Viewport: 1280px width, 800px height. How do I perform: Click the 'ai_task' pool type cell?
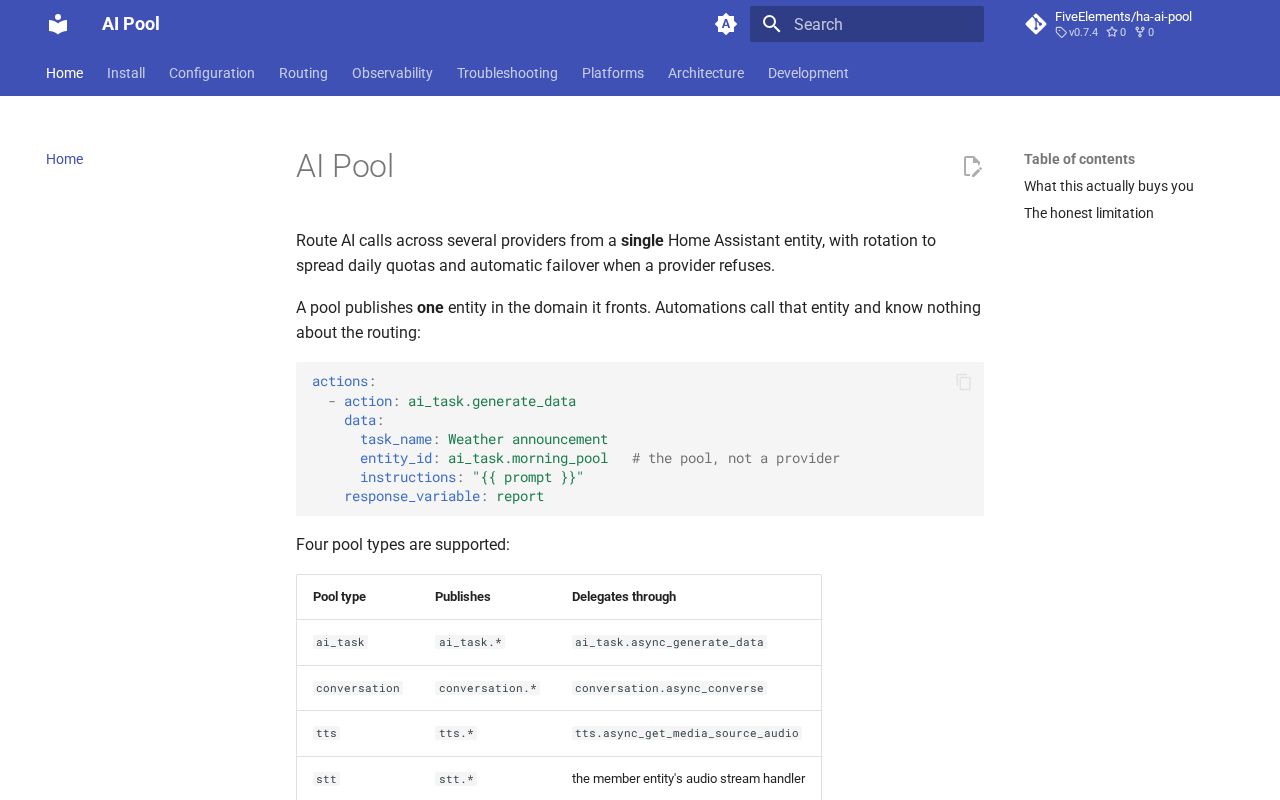point(340,642)
